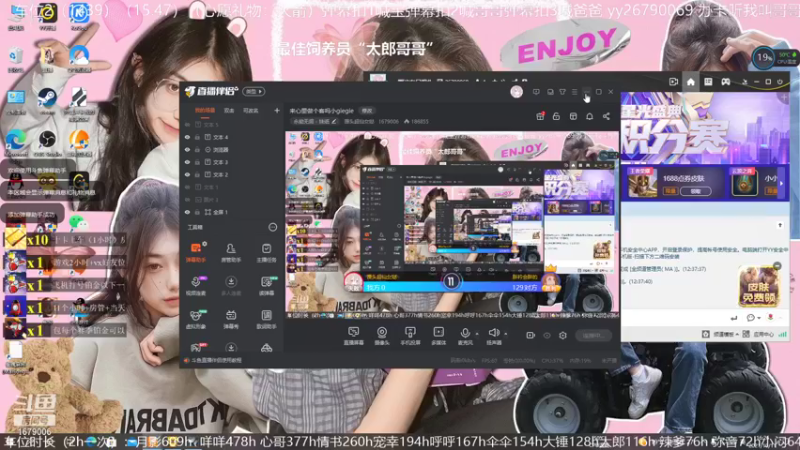This screenshot has height=450, width=800.
Task: Toggle the preview eye icon beside the settings gear
Action: (547, 335)
